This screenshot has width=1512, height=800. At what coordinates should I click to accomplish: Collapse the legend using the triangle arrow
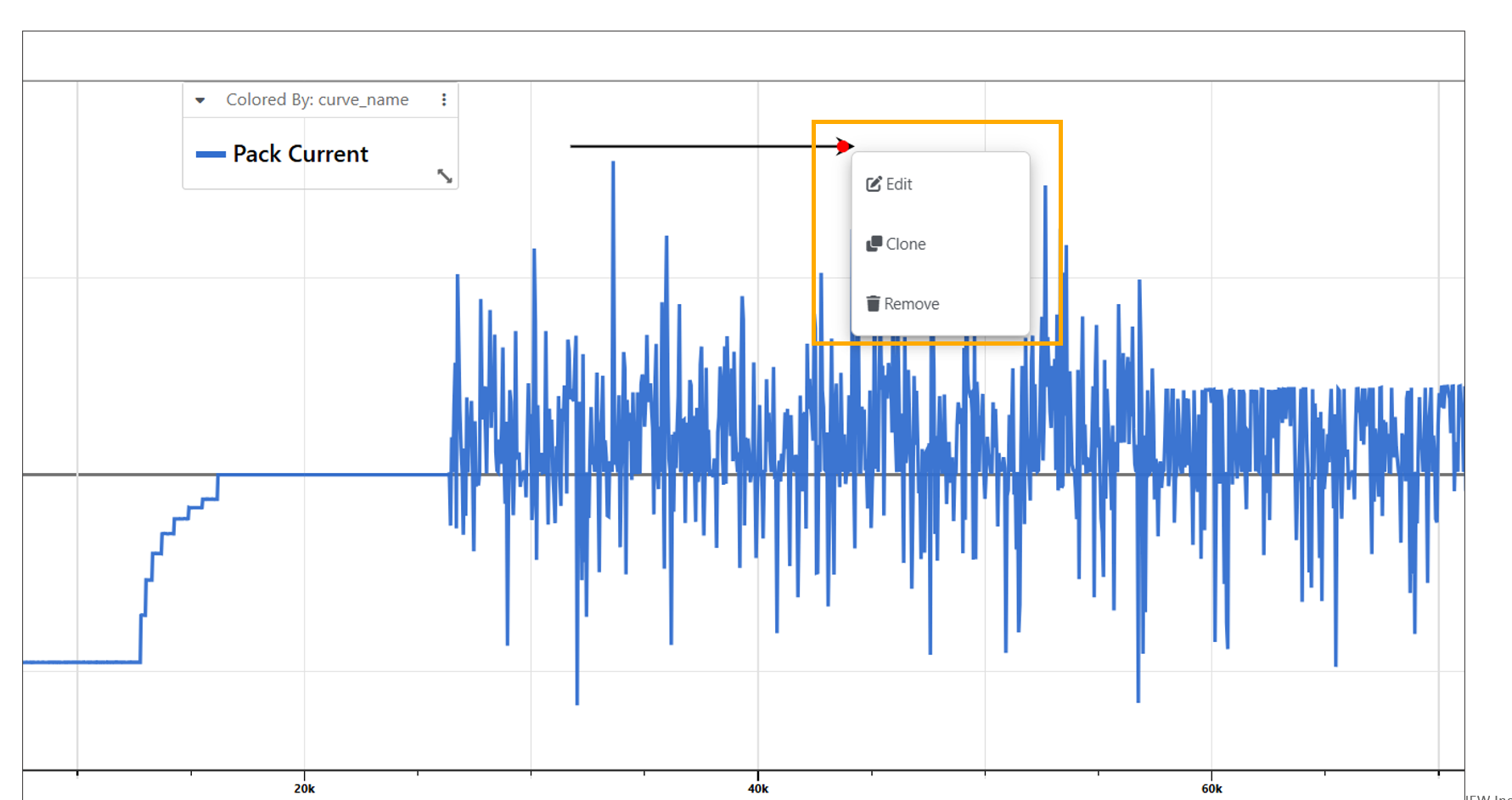click(x=200, y=100)
